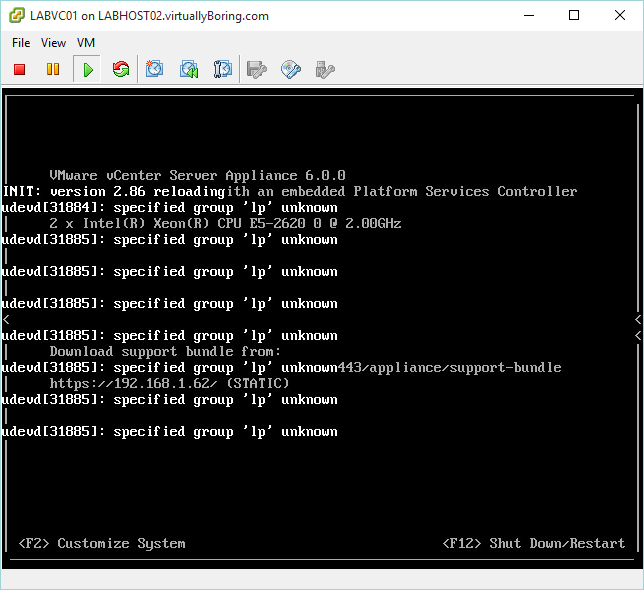The image size is (644, 590).
Task: Click the vSphere console window title icon
Action: 17,16
